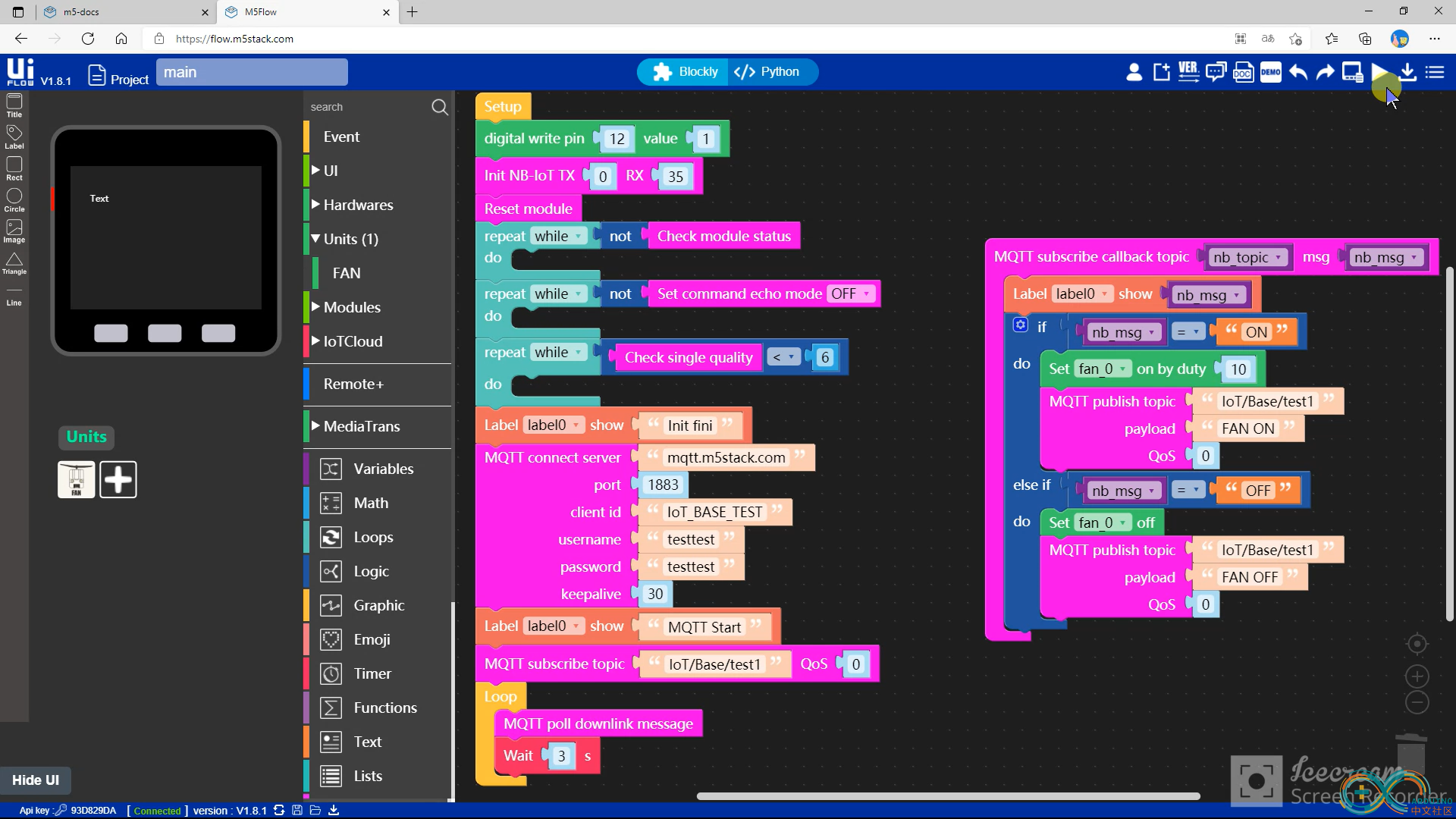The height and width of the screenshot is (819, 1456).
Task: Click the Project button
Action: pyautogui.click(x=119, y=77)
